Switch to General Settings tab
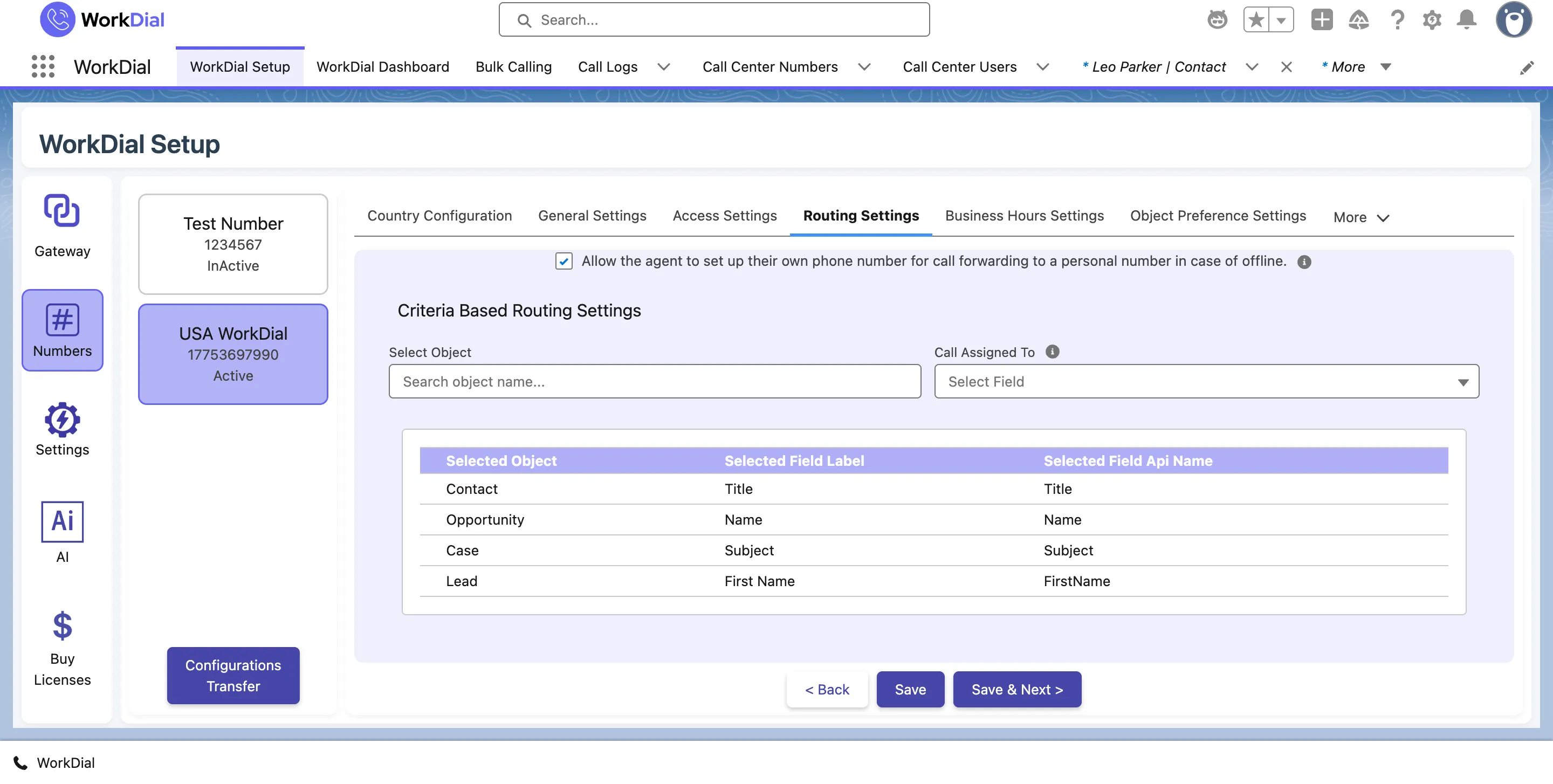Viewport: 1553px width, 784px height. (592, 216)
